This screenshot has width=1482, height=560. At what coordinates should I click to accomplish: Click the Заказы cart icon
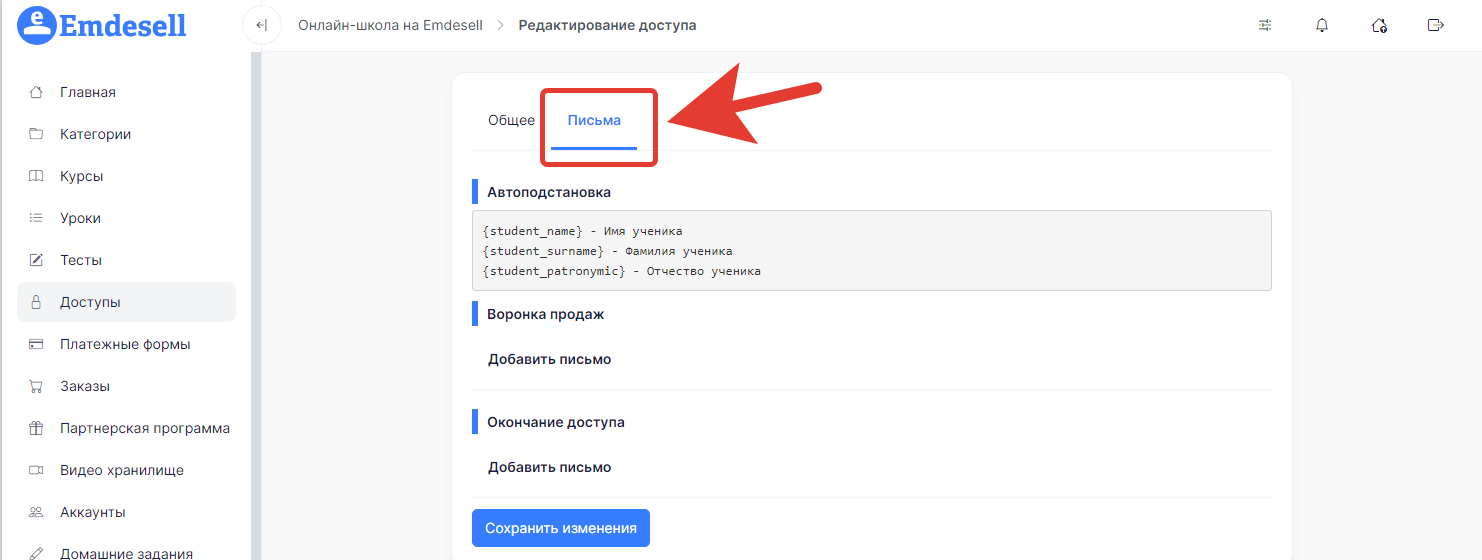click(36, 386)
